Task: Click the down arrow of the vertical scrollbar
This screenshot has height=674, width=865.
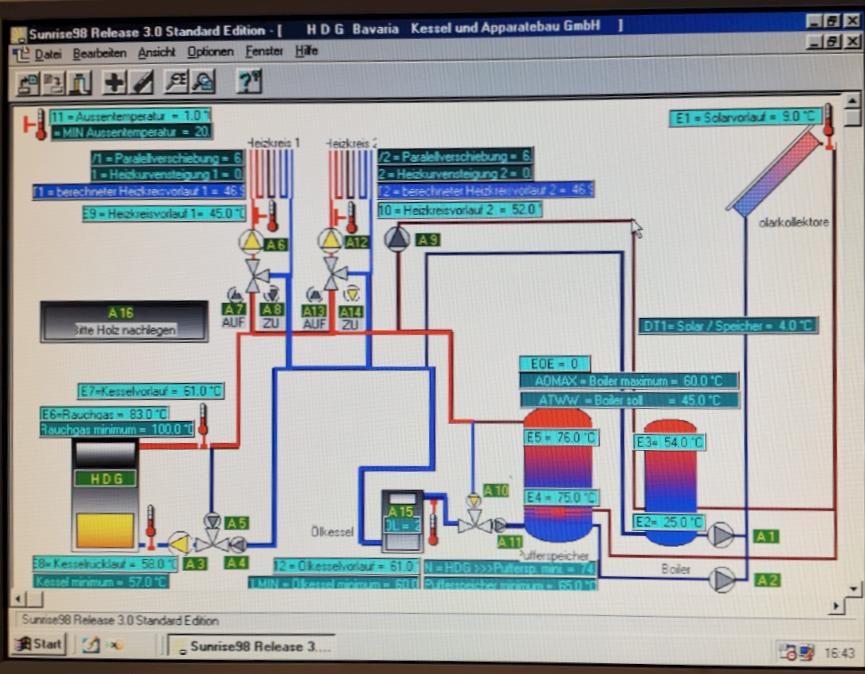Action: click(854, 589)
